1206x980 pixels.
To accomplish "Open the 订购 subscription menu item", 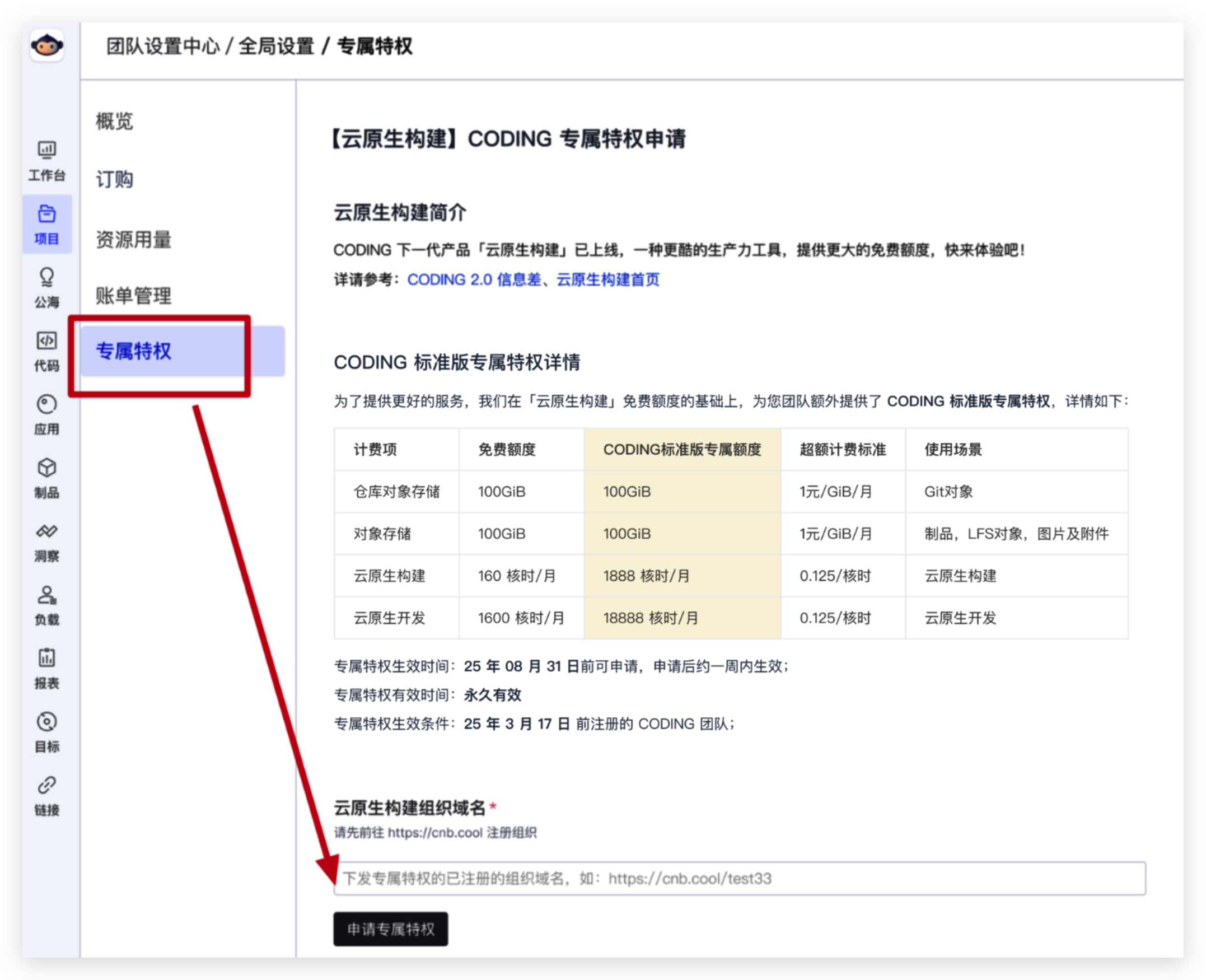I will 115,180.
